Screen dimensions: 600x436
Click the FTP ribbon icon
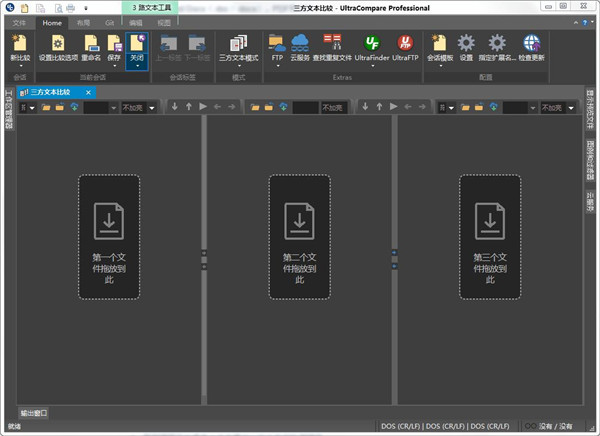click(277, 42)
